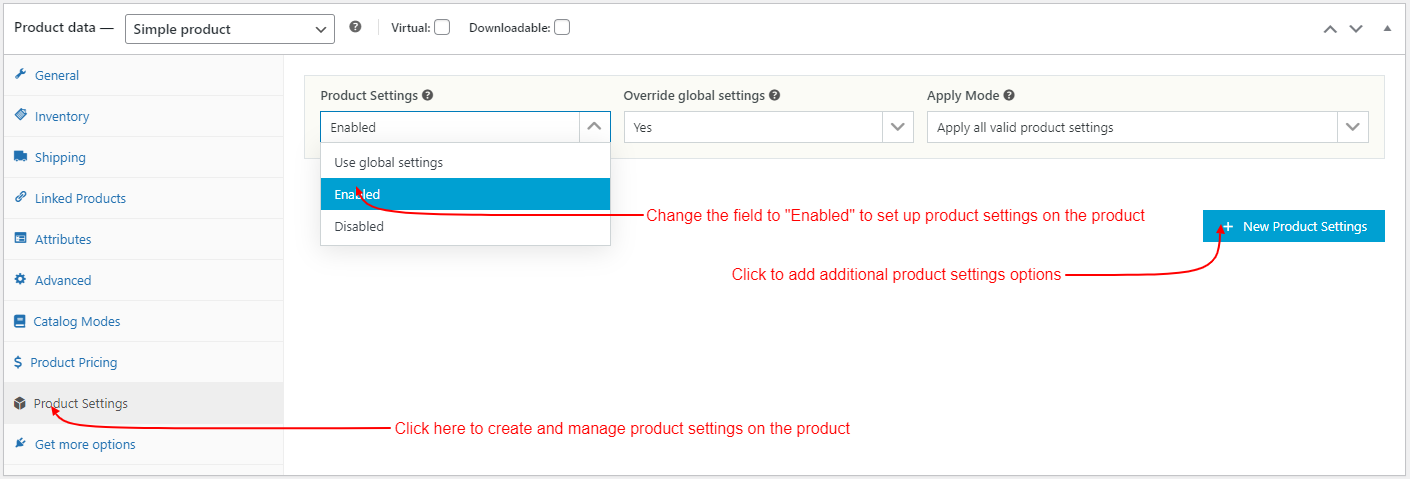Enable the Downloadable checkbox
Viewport: 1410px width, 479px height.
click(562, 28)
